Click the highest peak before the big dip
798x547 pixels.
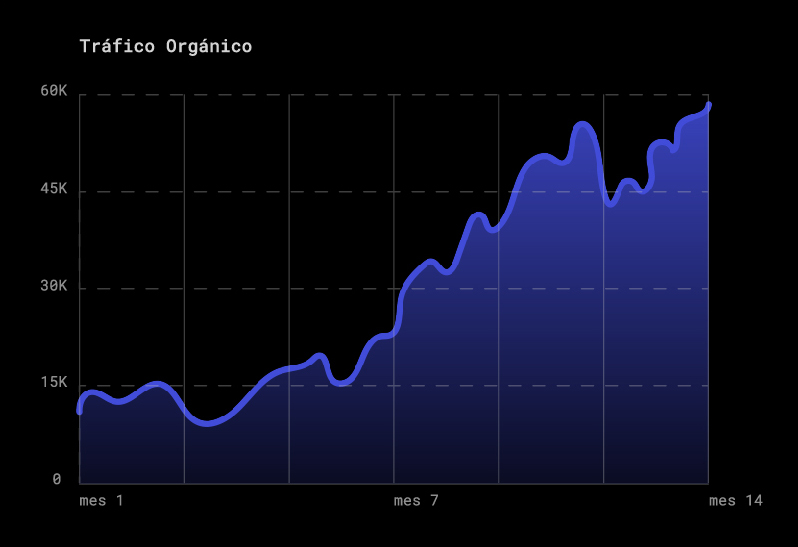[x=582, y=124]
